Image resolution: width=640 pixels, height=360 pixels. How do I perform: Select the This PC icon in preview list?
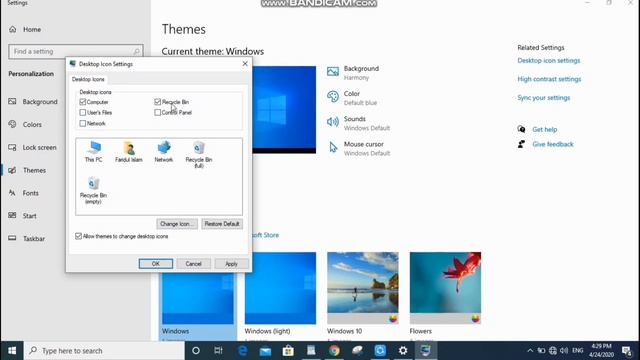[93, 151]
